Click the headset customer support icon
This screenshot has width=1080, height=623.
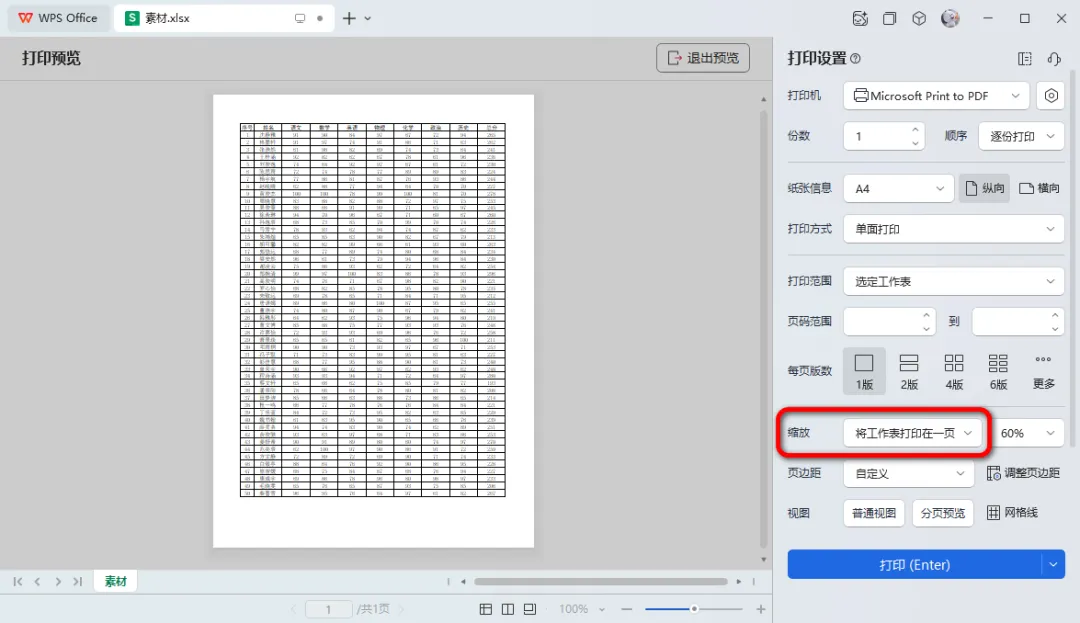pyautogui.click(x=1054, y=59)
